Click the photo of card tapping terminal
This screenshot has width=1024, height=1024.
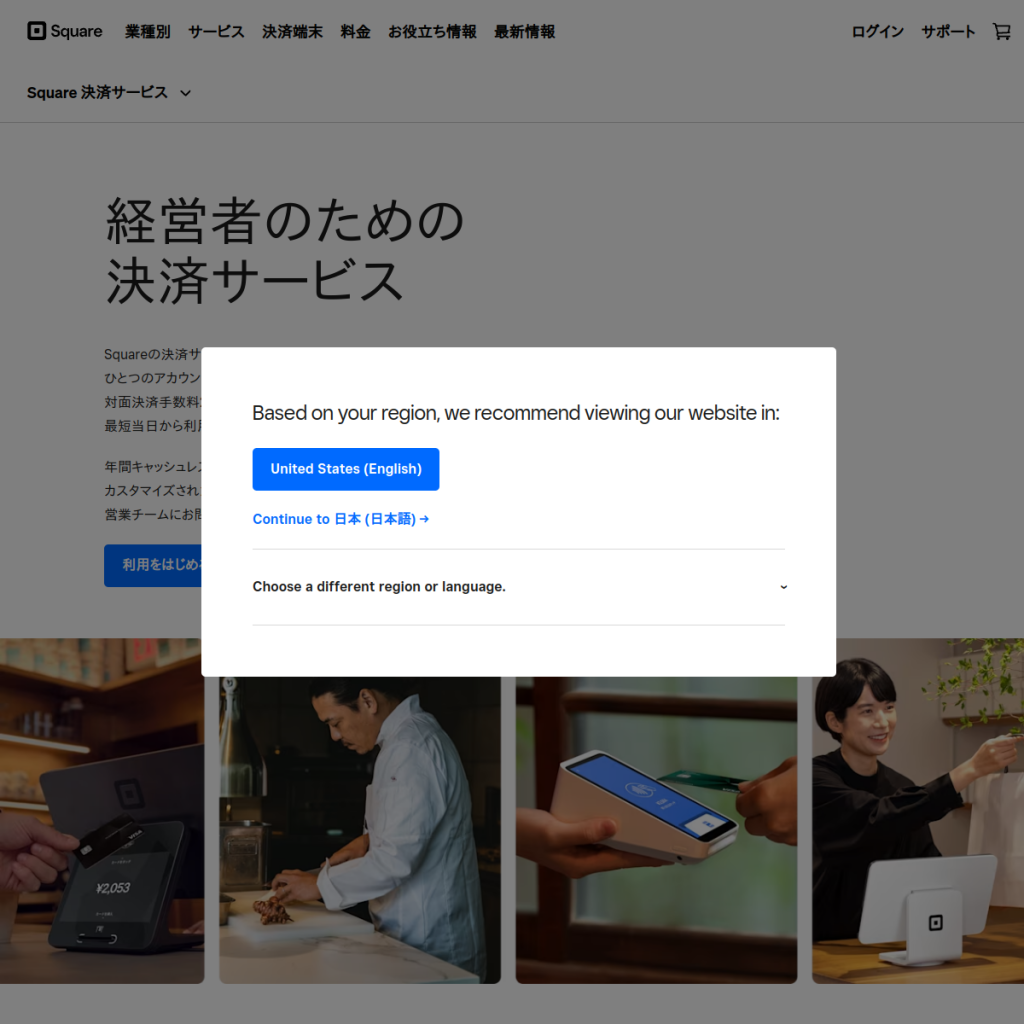point(656,830)
